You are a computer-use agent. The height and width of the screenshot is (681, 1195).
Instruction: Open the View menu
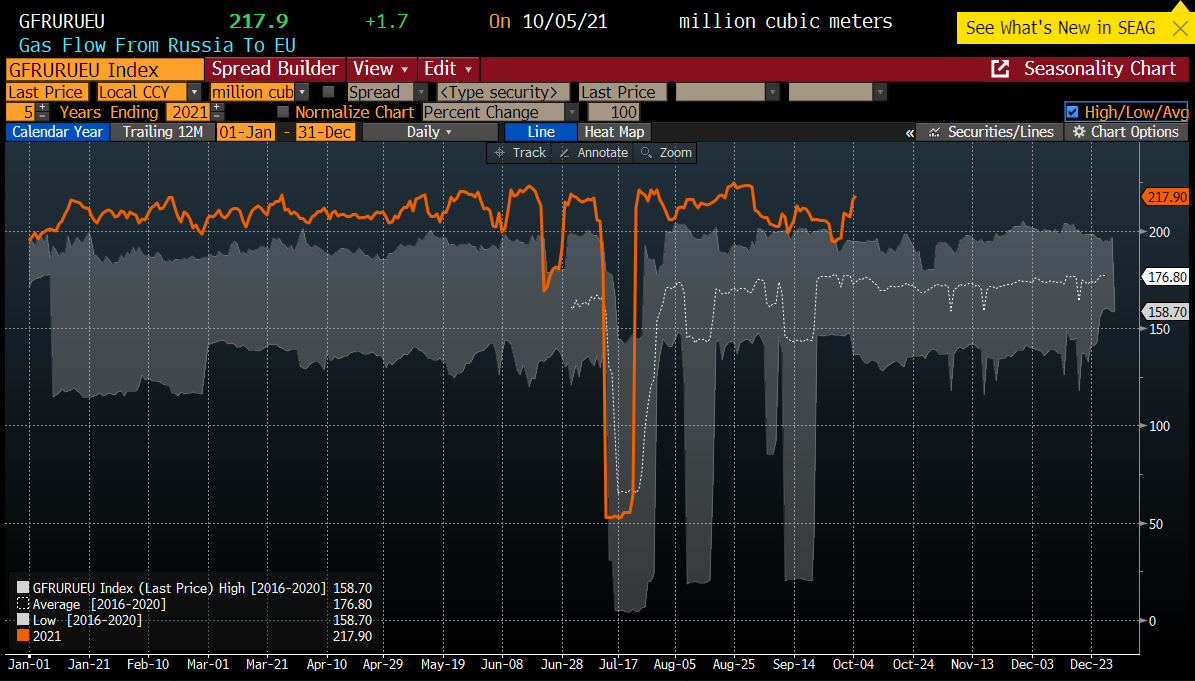pyautogui.click(x=381, y=69)
